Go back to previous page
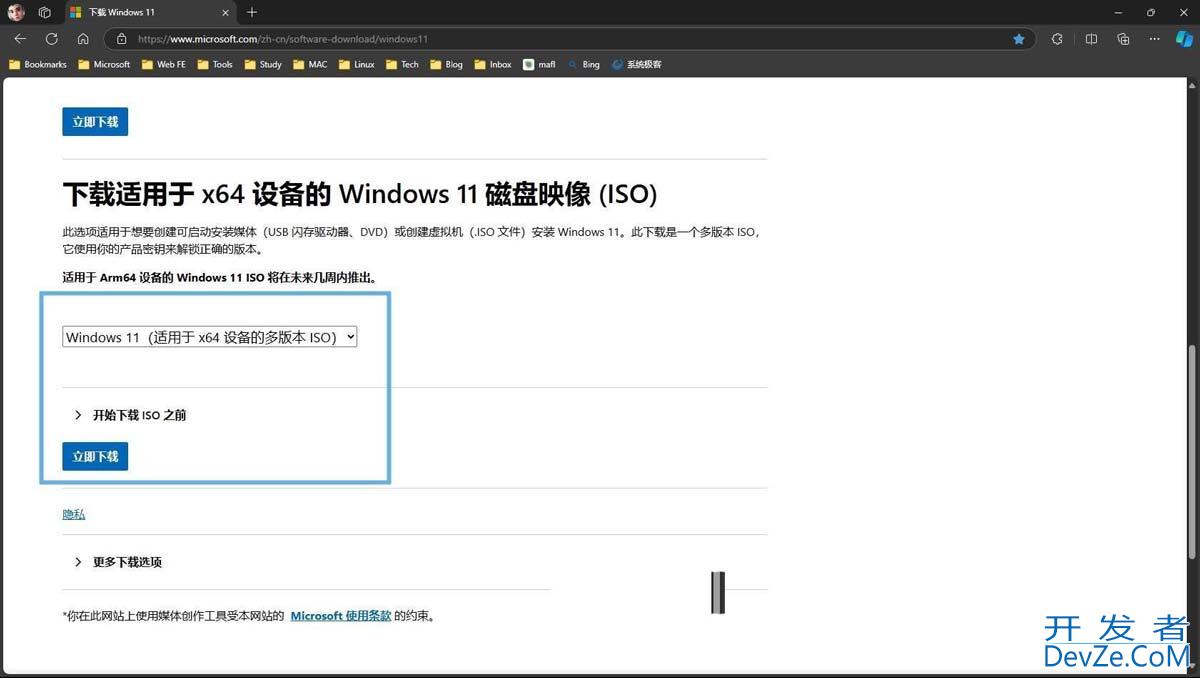 (x=20, y=39)
